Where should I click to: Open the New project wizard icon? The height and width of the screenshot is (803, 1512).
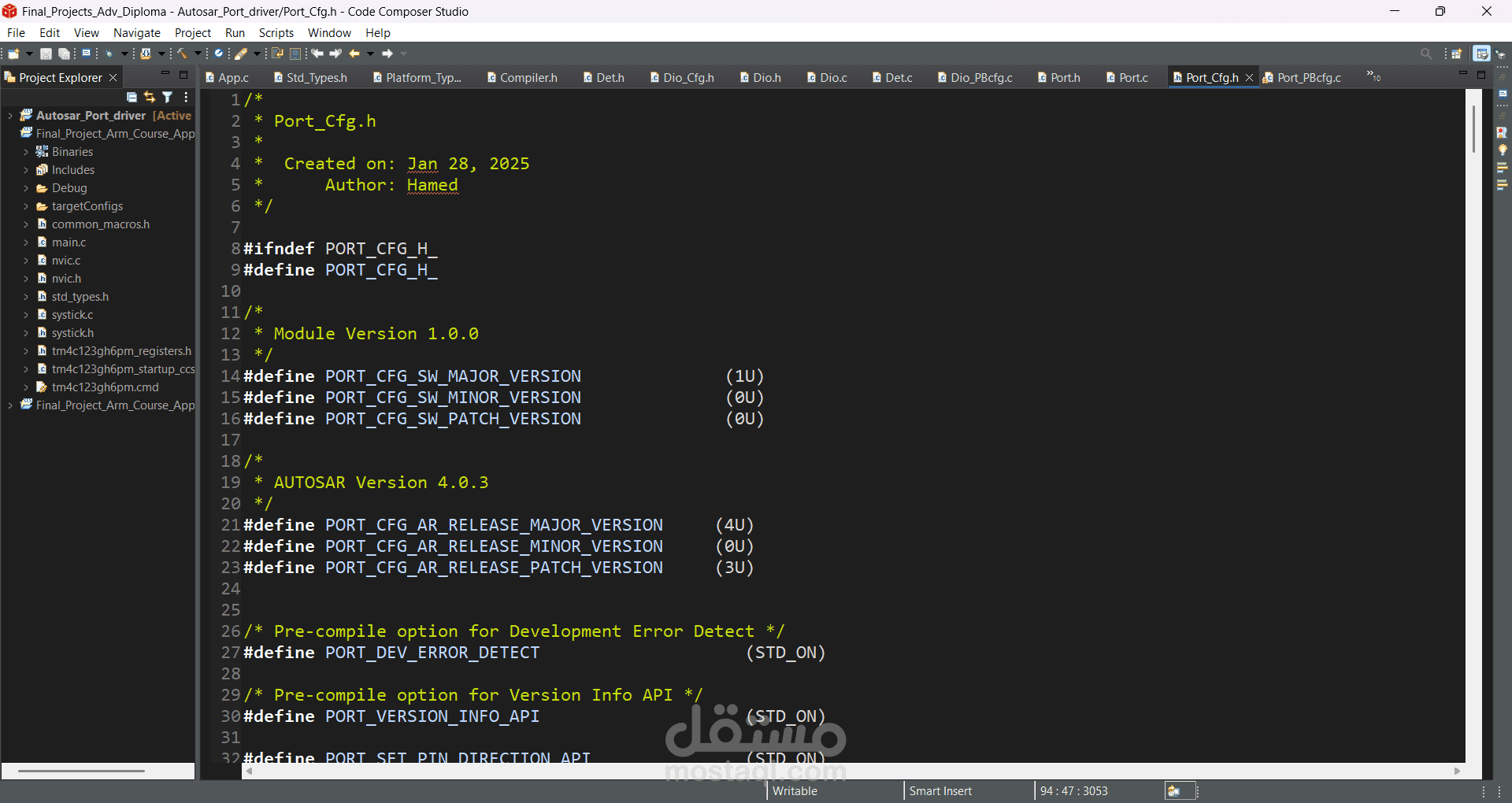14,54
